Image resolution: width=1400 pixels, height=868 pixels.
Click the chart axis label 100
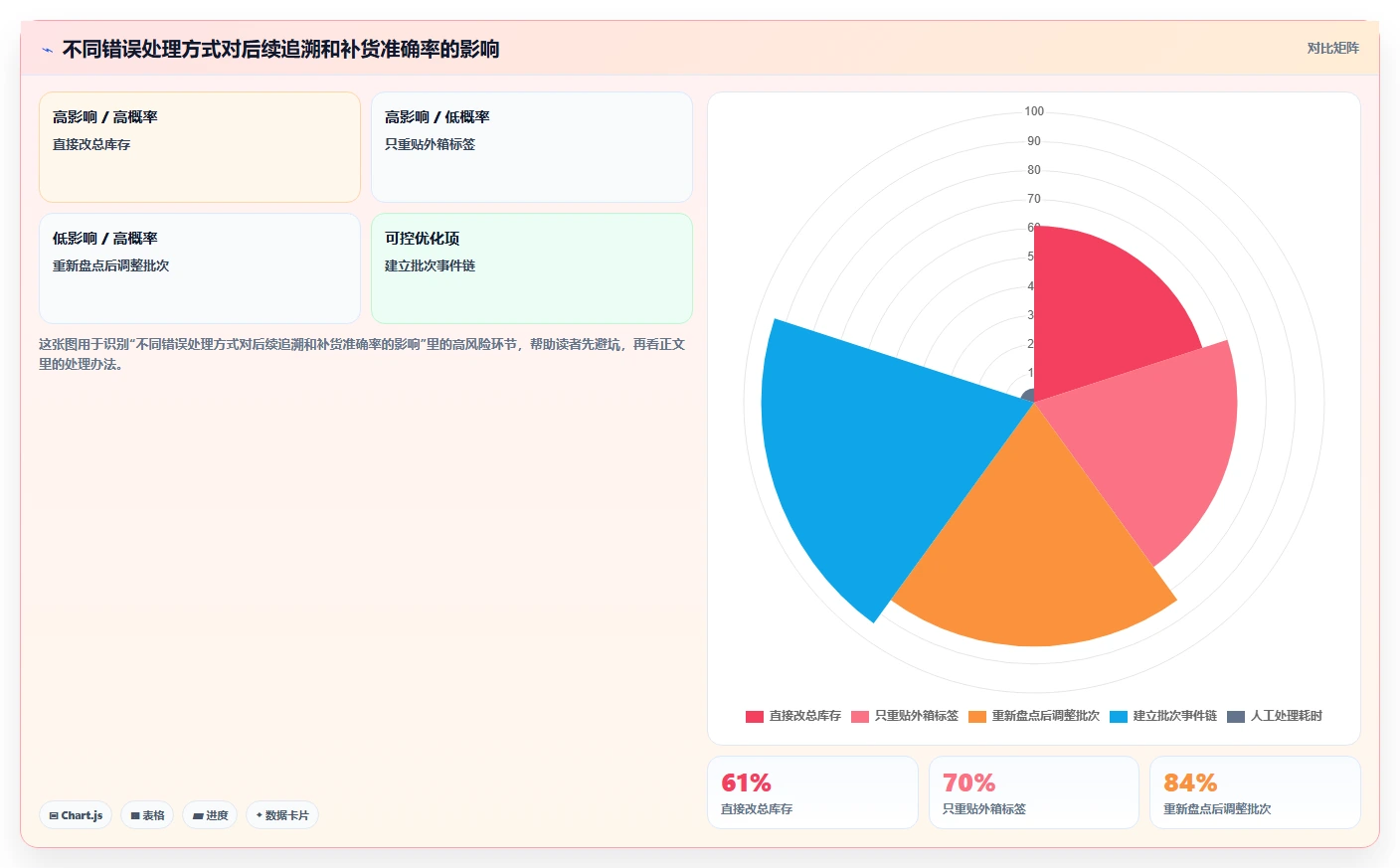pos(1034,111)
